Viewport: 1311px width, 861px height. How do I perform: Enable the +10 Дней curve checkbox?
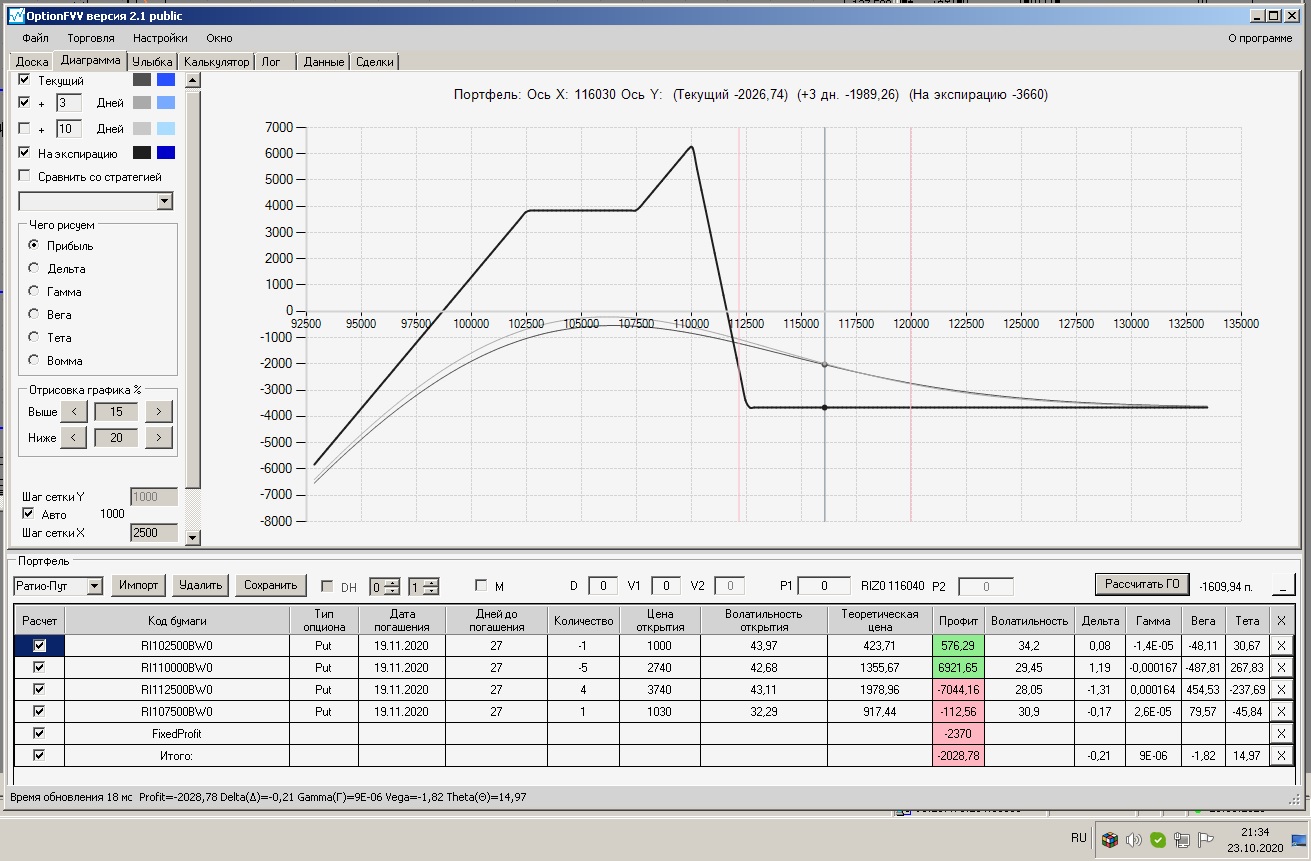pyautogui.click(x=25, y=128)
